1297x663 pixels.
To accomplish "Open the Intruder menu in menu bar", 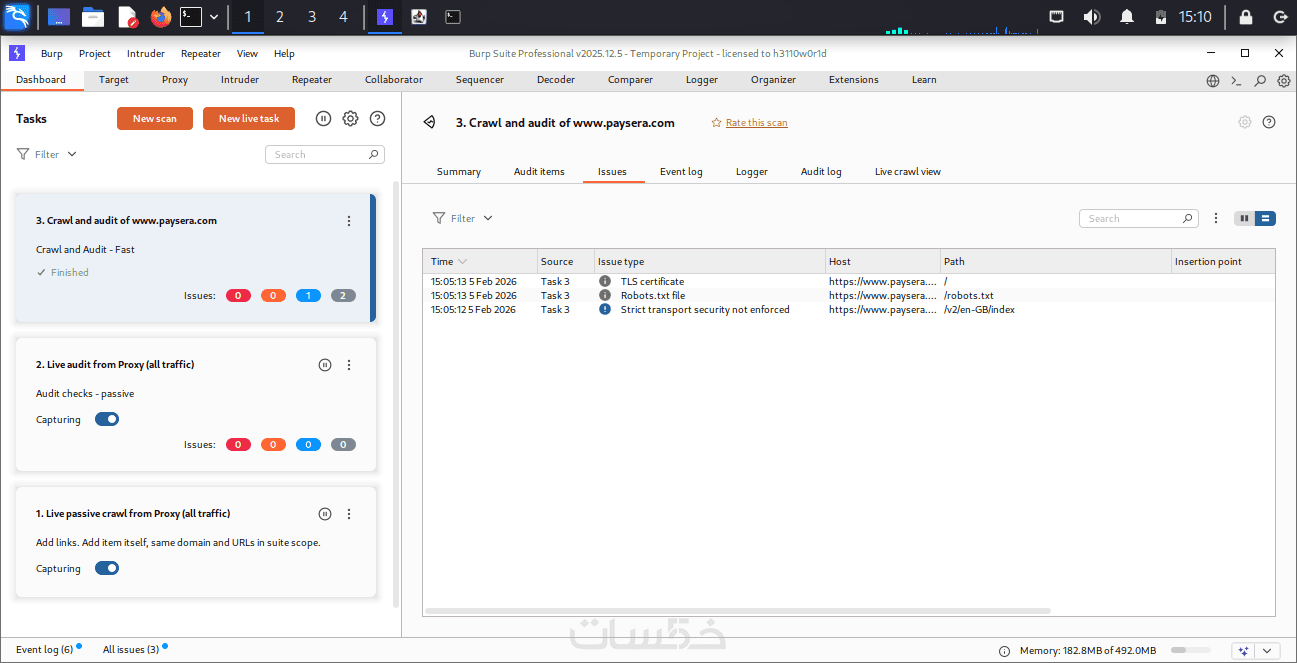I will pos(146,54).
